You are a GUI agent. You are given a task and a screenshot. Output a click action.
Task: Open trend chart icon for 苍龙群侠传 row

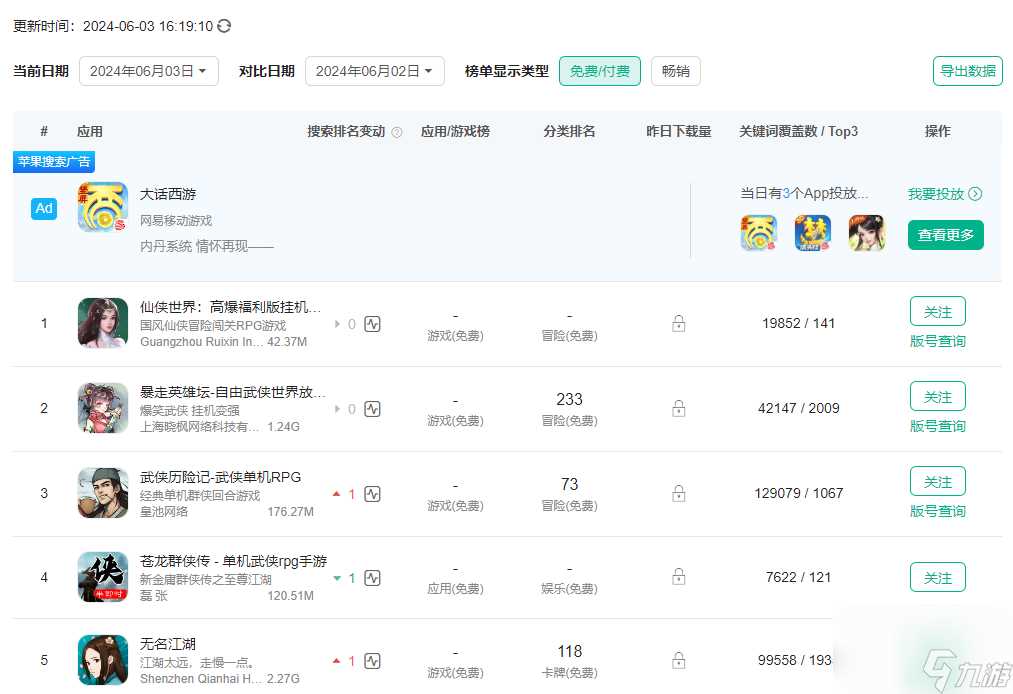(x=372, y=578)
